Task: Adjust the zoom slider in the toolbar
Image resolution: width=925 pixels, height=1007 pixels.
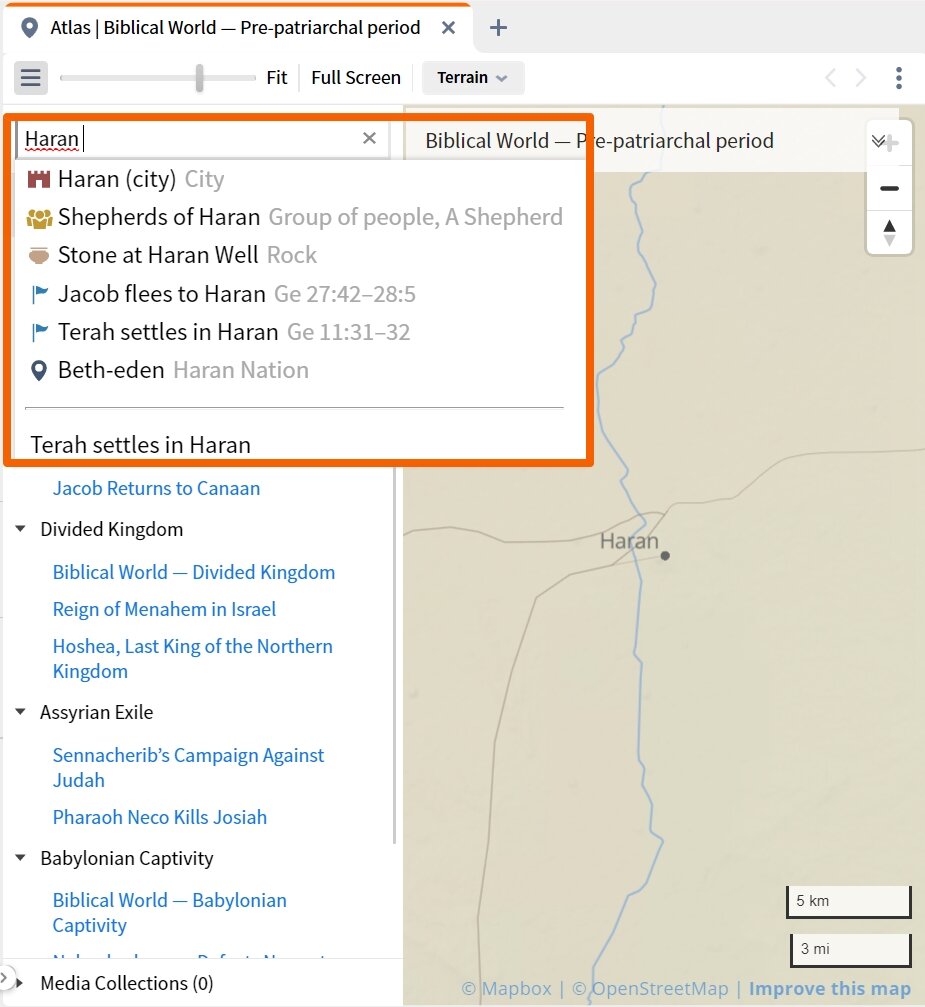Action: pos(199,77)
